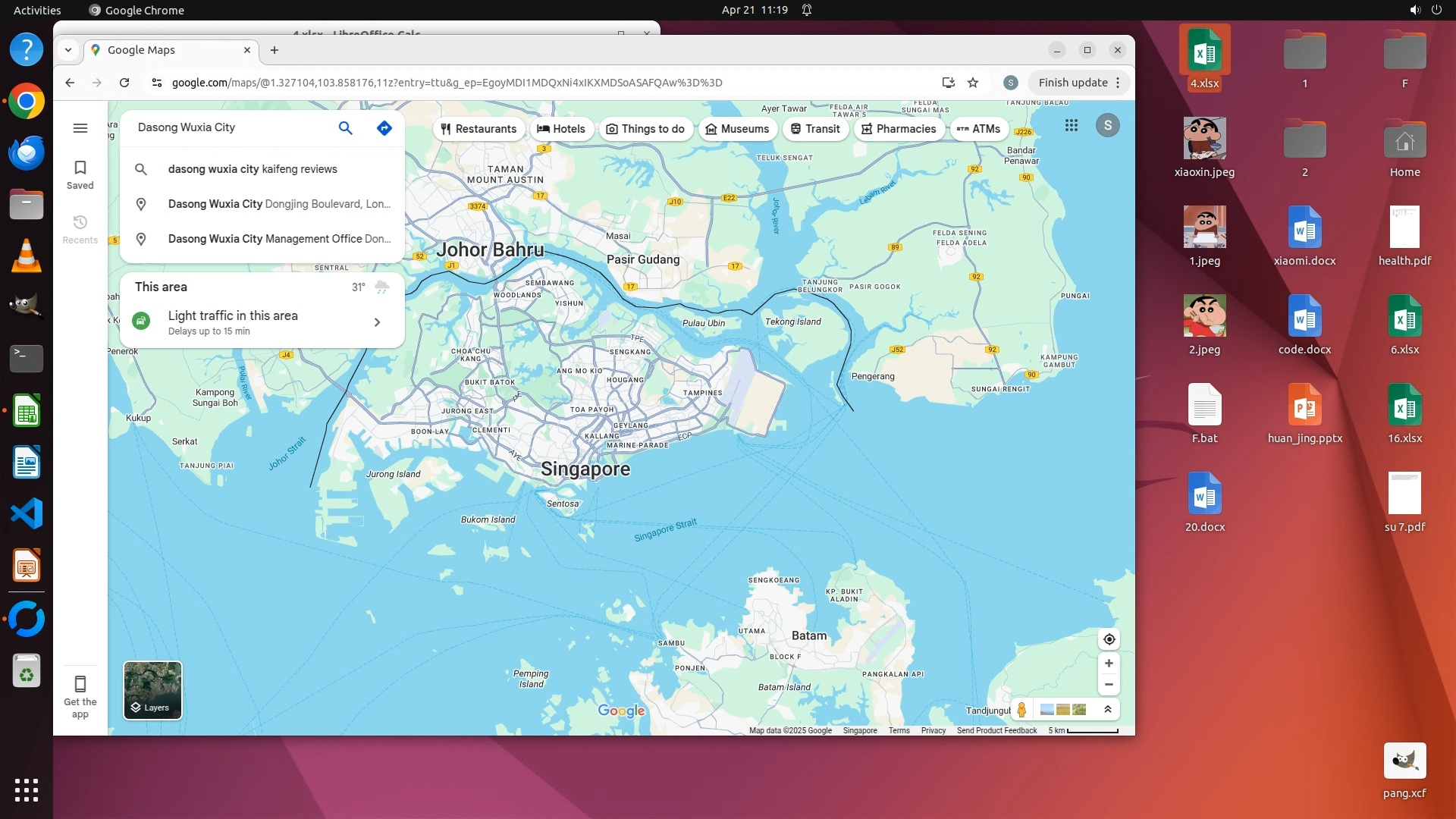
Task: Toggle the Layers satellite thumbnail
Action: coord(152,690)
